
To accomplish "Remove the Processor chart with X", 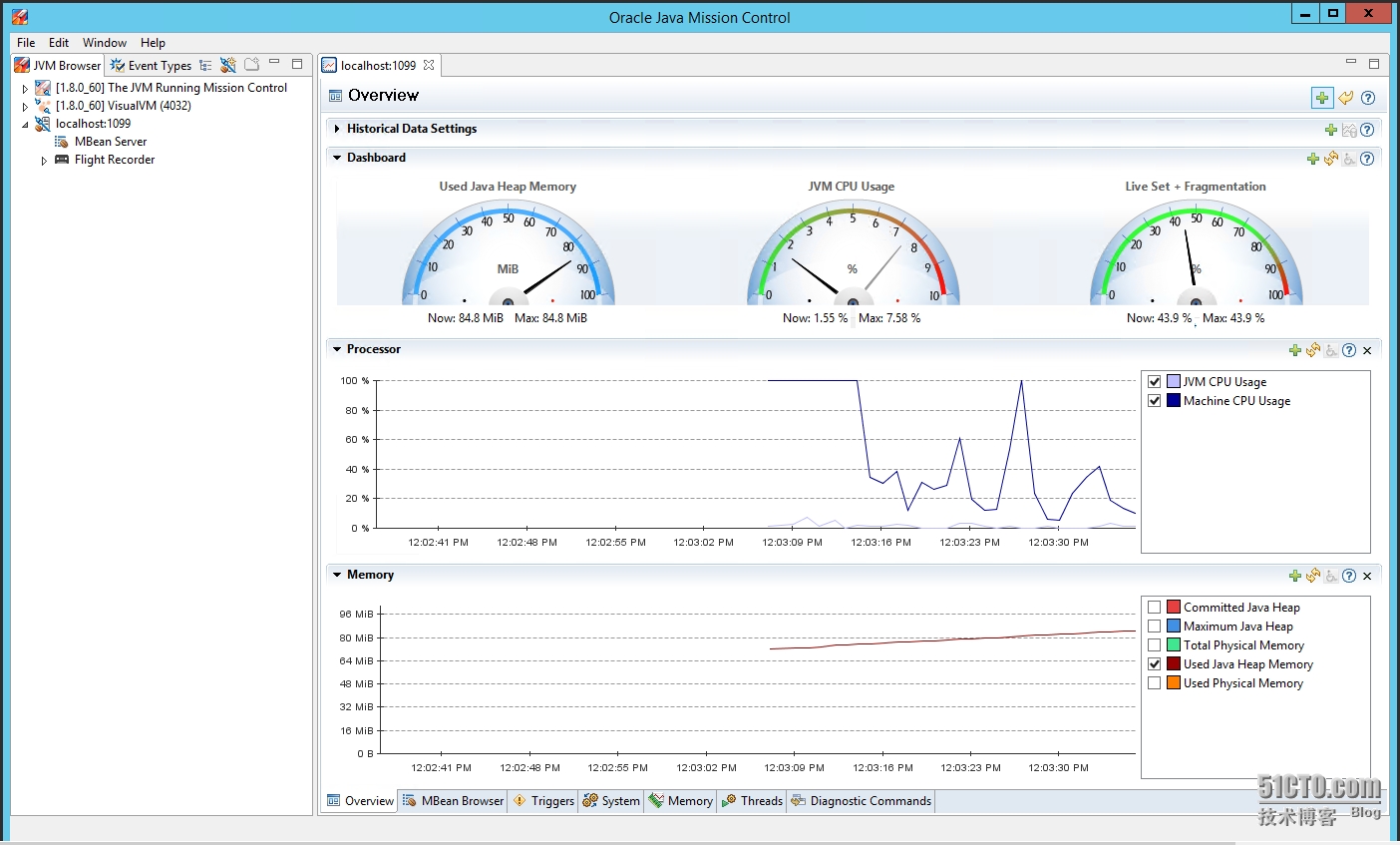I will pos(1367,350).
